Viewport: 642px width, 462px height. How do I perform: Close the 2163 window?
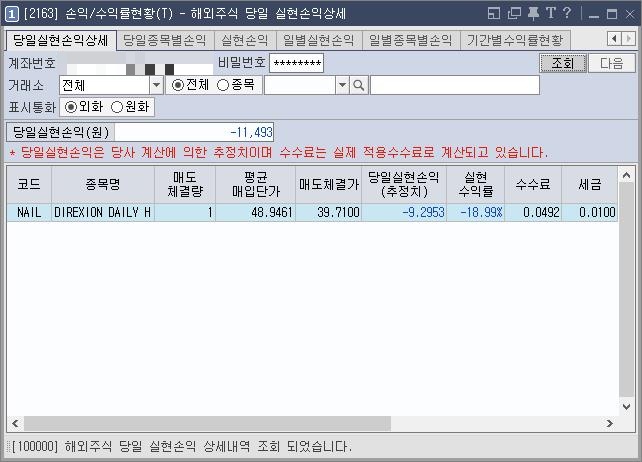pos(630,14)
